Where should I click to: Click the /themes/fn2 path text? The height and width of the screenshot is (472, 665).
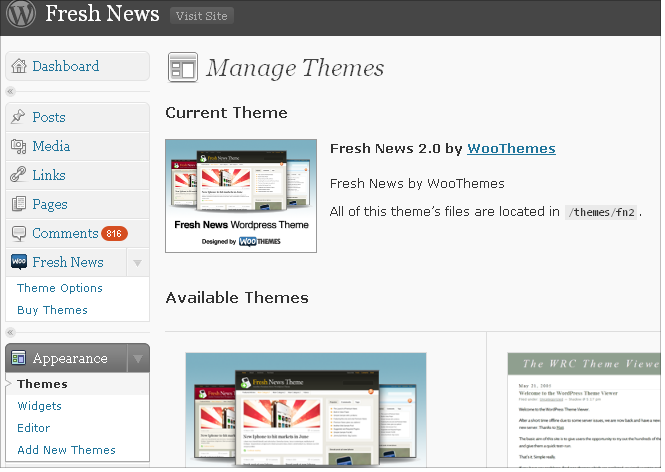[601, 212]
